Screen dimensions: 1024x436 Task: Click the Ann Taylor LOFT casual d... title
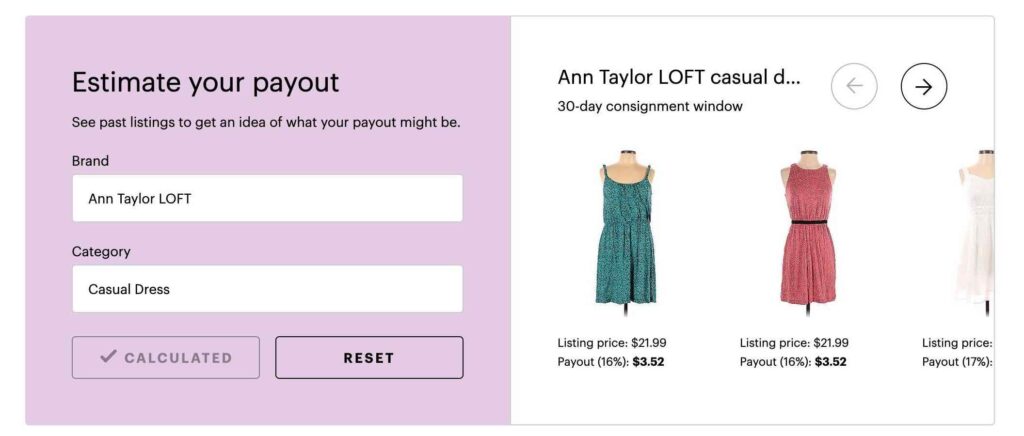(x=679, y=77)
